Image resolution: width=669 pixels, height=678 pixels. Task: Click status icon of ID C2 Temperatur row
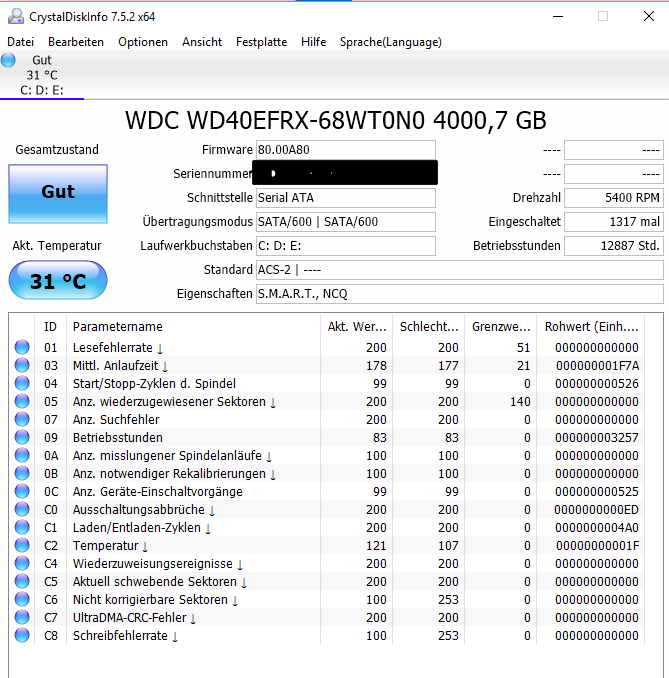[x=22, y=545]
